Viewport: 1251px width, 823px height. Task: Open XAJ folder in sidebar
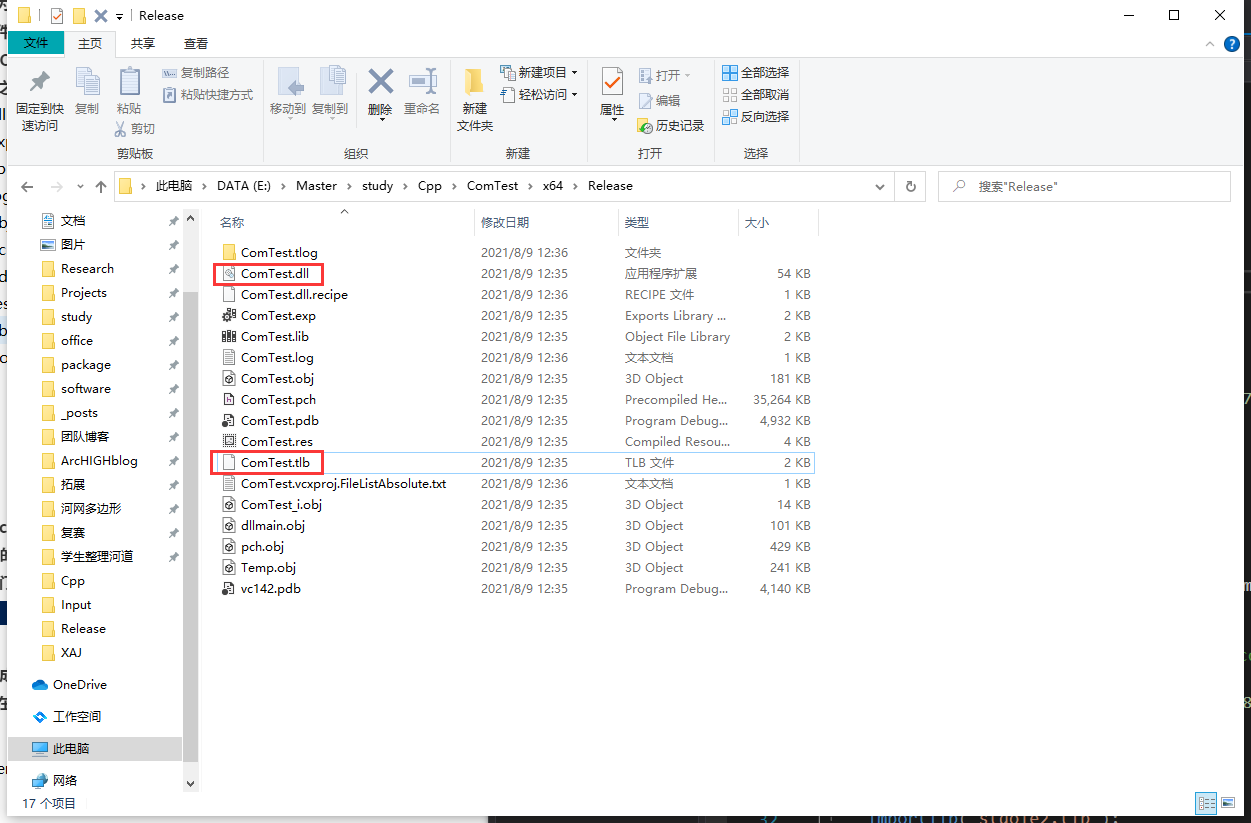click(x=71, y=653)
